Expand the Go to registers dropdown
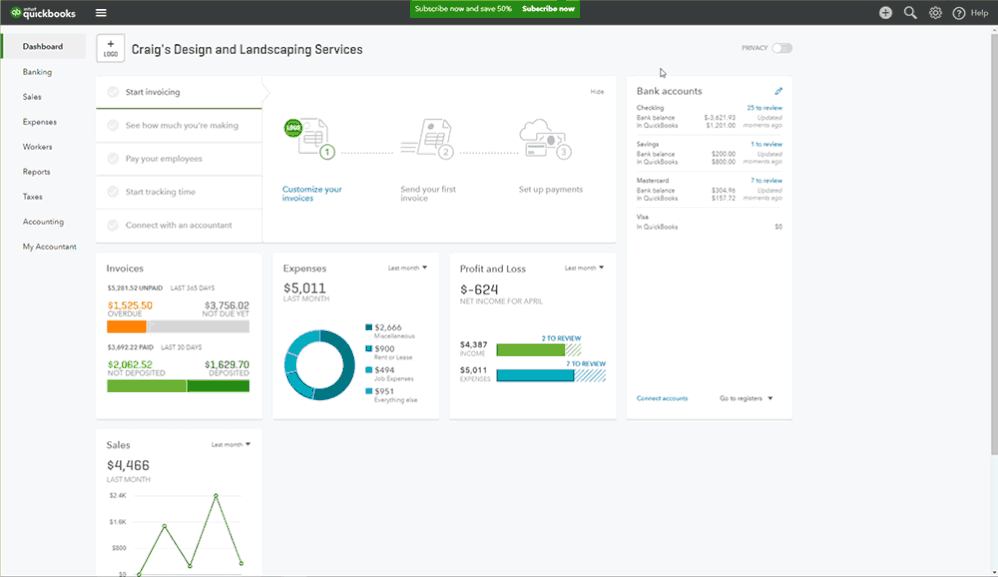The width and height of the screenshot is (998, 577). tap(746, 398)
